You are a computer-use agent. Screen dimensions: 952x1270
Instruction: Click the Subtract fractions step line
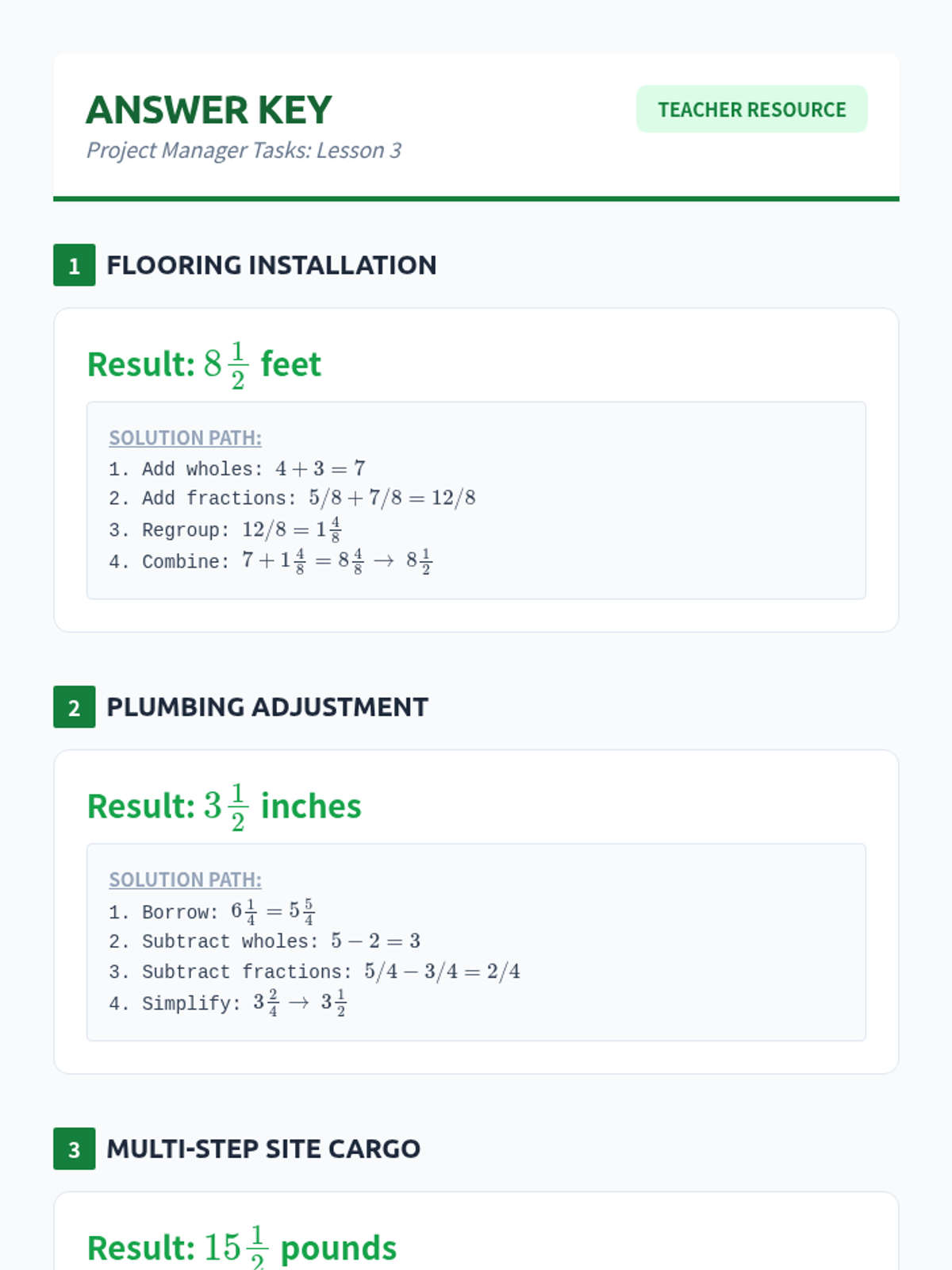(314, 972)
